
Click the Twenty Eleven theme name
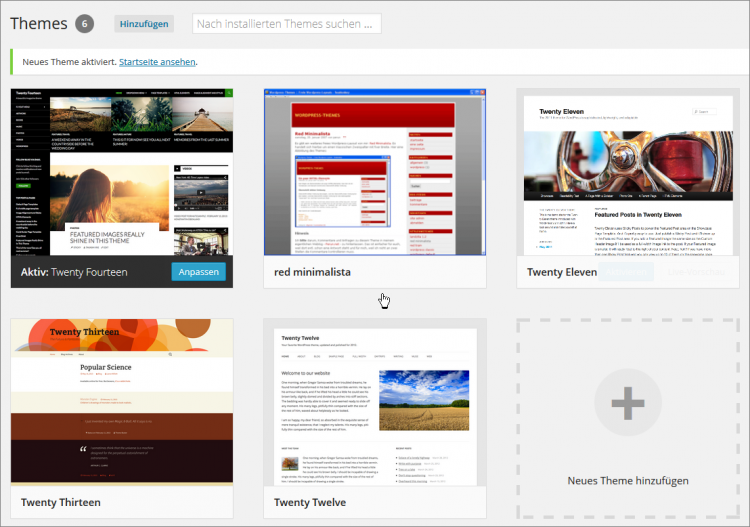(562, 272)
